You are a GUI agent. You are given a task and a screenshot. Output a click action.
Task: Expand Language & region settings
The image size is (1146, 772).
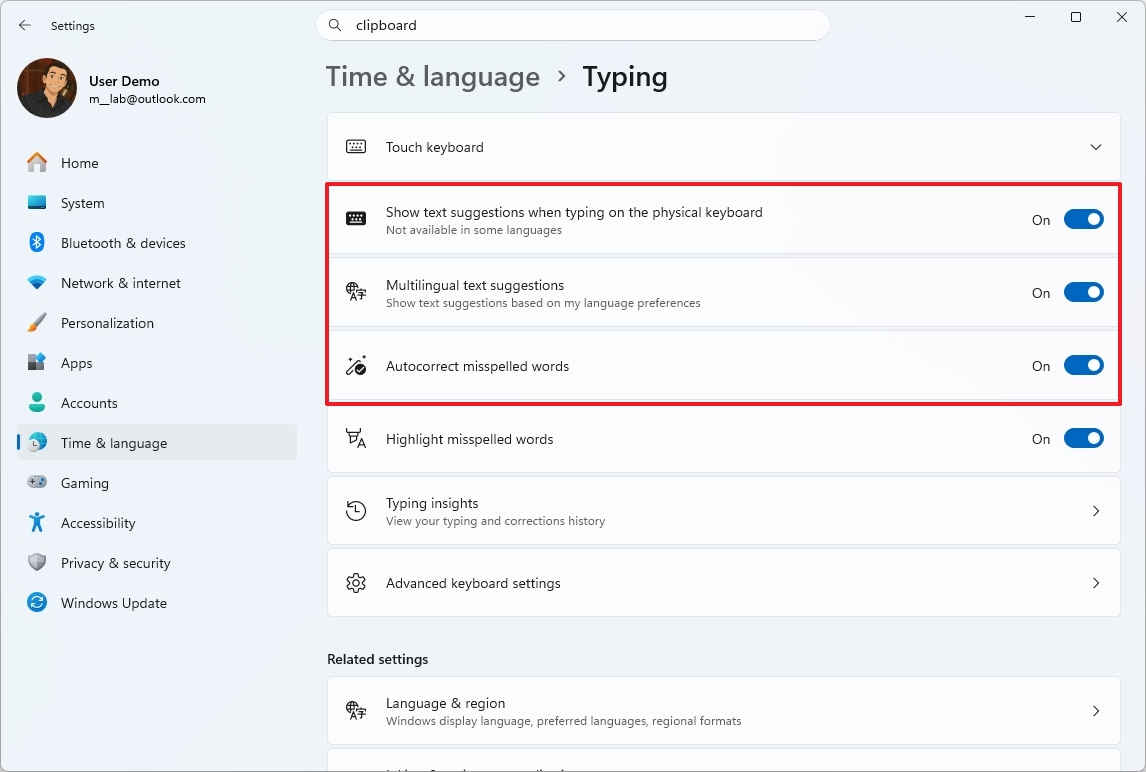[x=1095, y=710]
